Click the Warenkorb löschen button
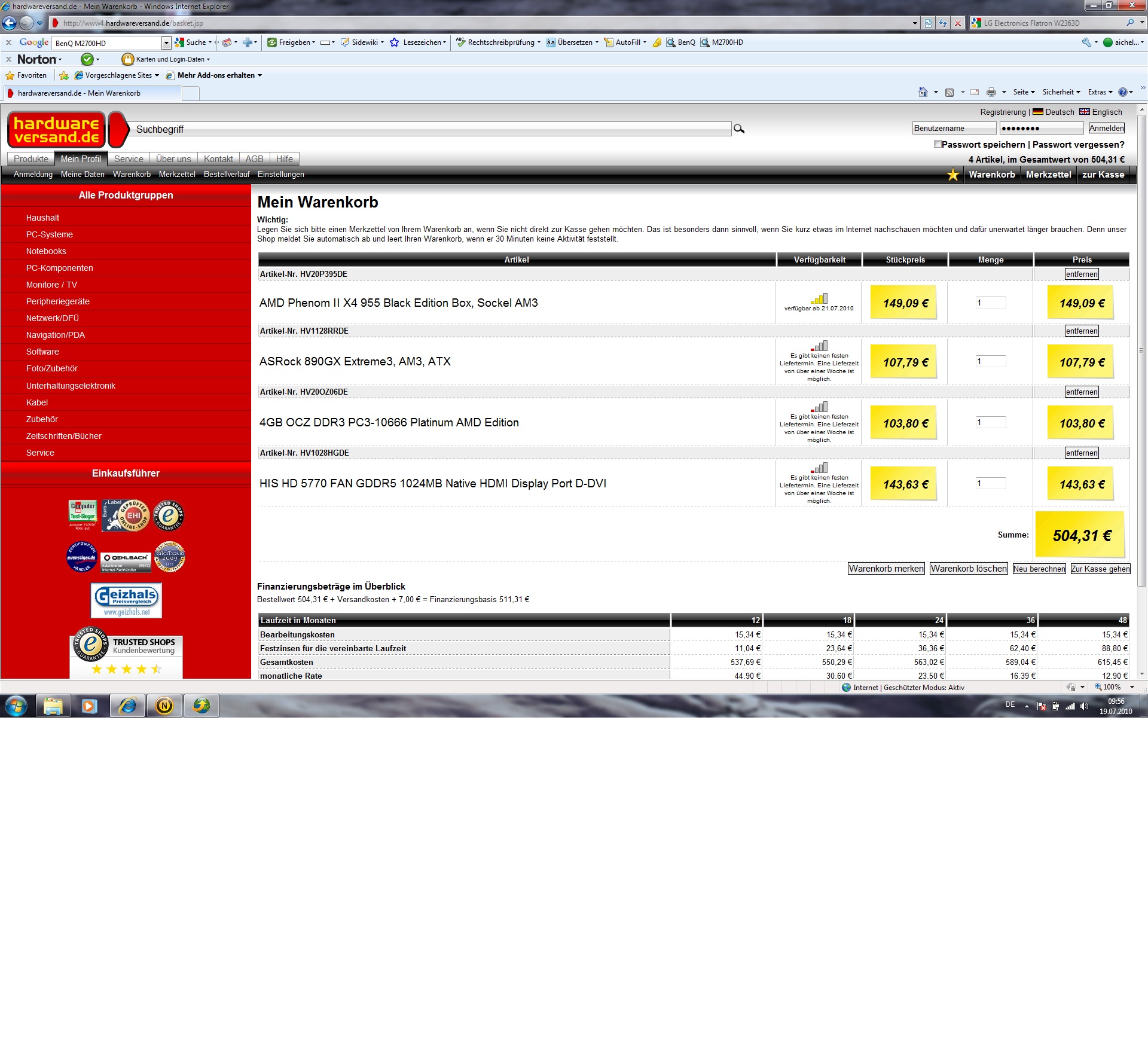 point(969,569)
